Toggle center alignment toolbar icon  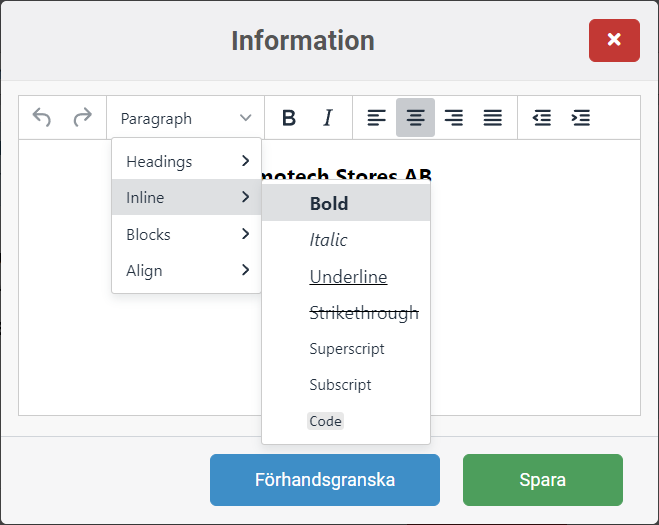415,118
